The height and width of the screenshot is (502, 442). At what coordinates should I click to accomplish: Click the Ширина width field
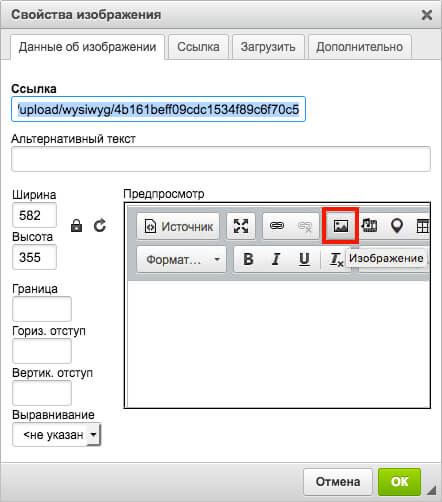tap(34, 215)
